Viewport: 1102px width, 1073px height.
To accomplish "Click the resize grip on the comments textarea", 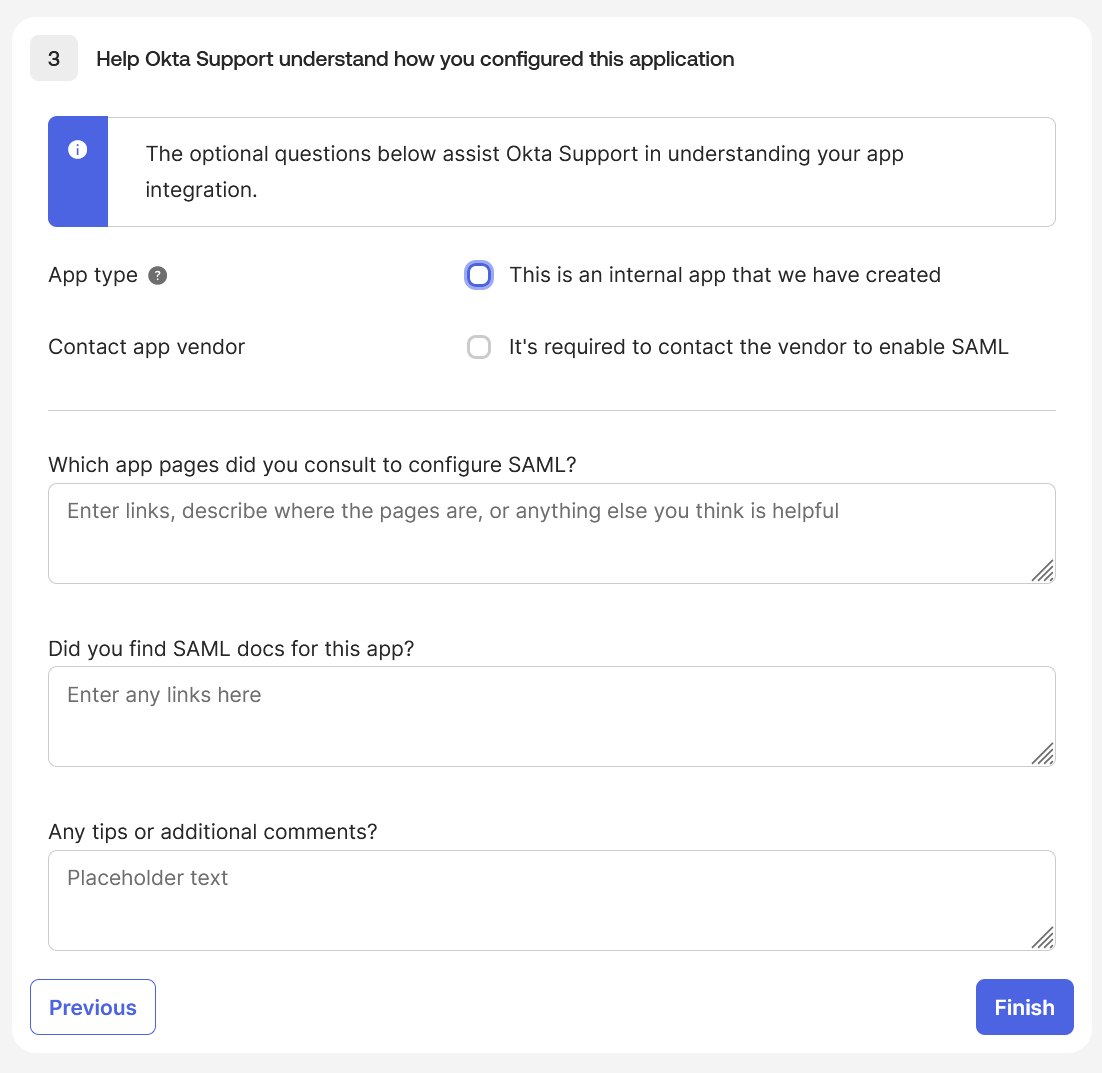I will [x=1045, y=939].
